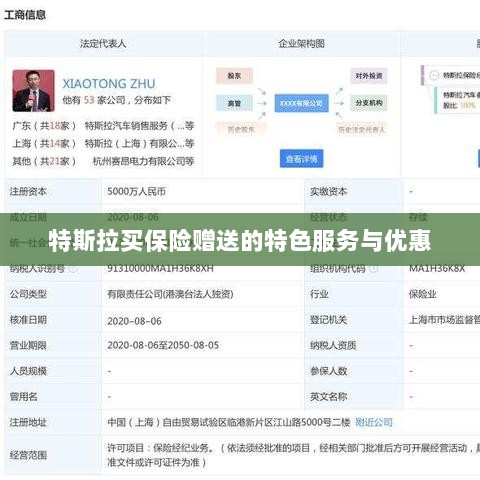The image size is (480, 480).
Task: Click the tax ID 91310000MA1H36K8XH
Action: pyautogui.click(x=160, y=268)
